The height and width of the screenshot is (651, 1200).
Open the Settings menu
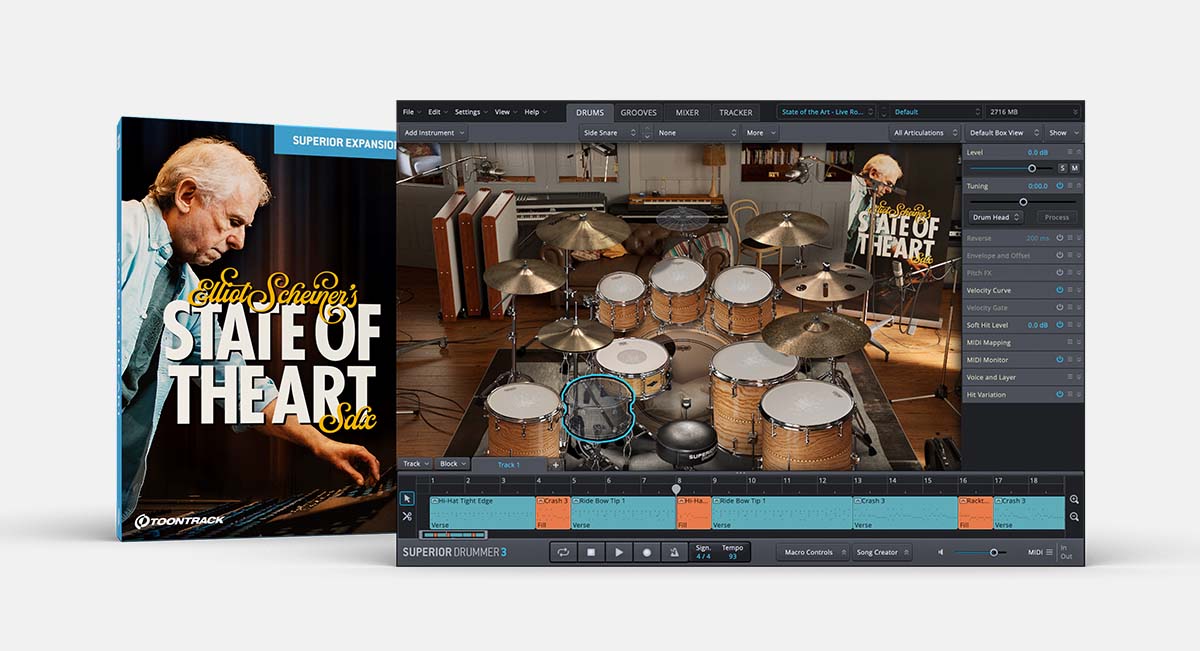(x=470, y=112)
